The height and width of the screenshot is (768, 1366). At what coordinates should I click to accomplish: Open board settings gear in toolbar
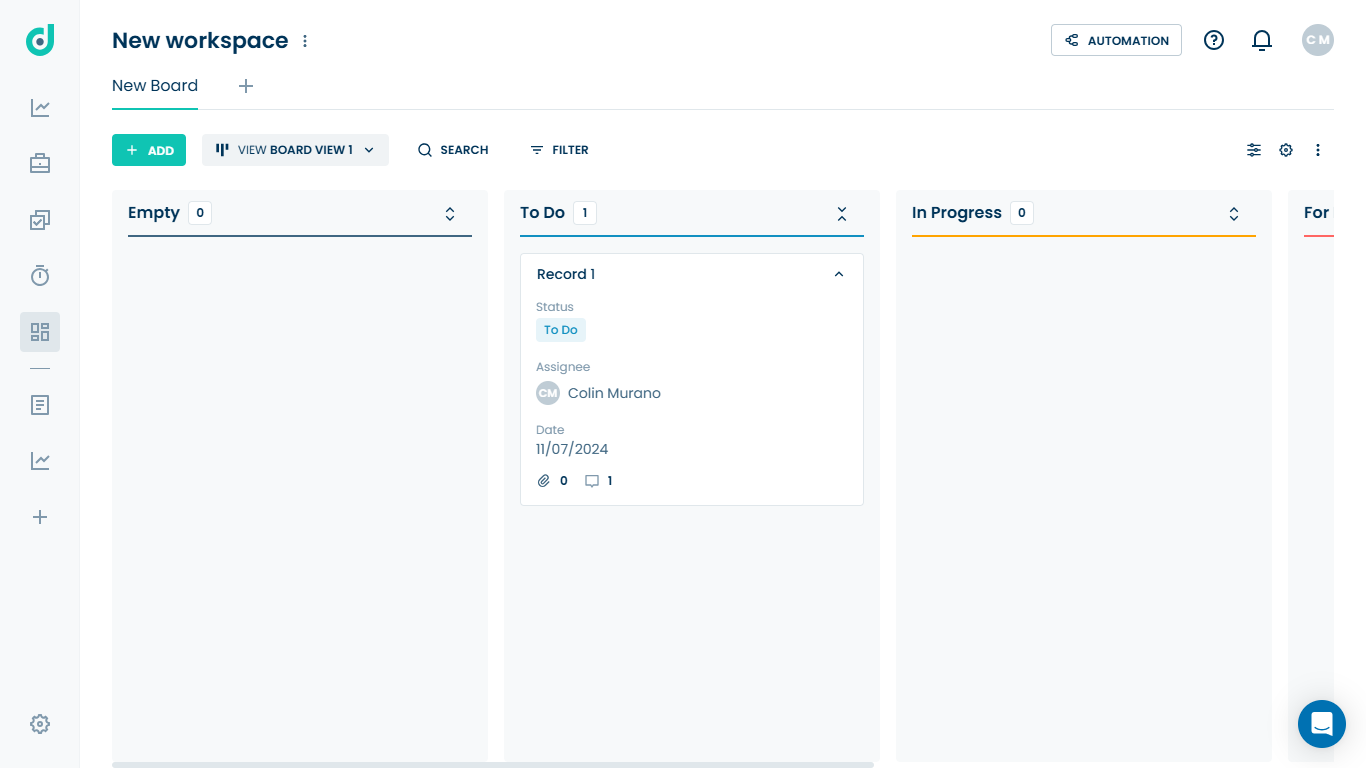(1286, 150)
